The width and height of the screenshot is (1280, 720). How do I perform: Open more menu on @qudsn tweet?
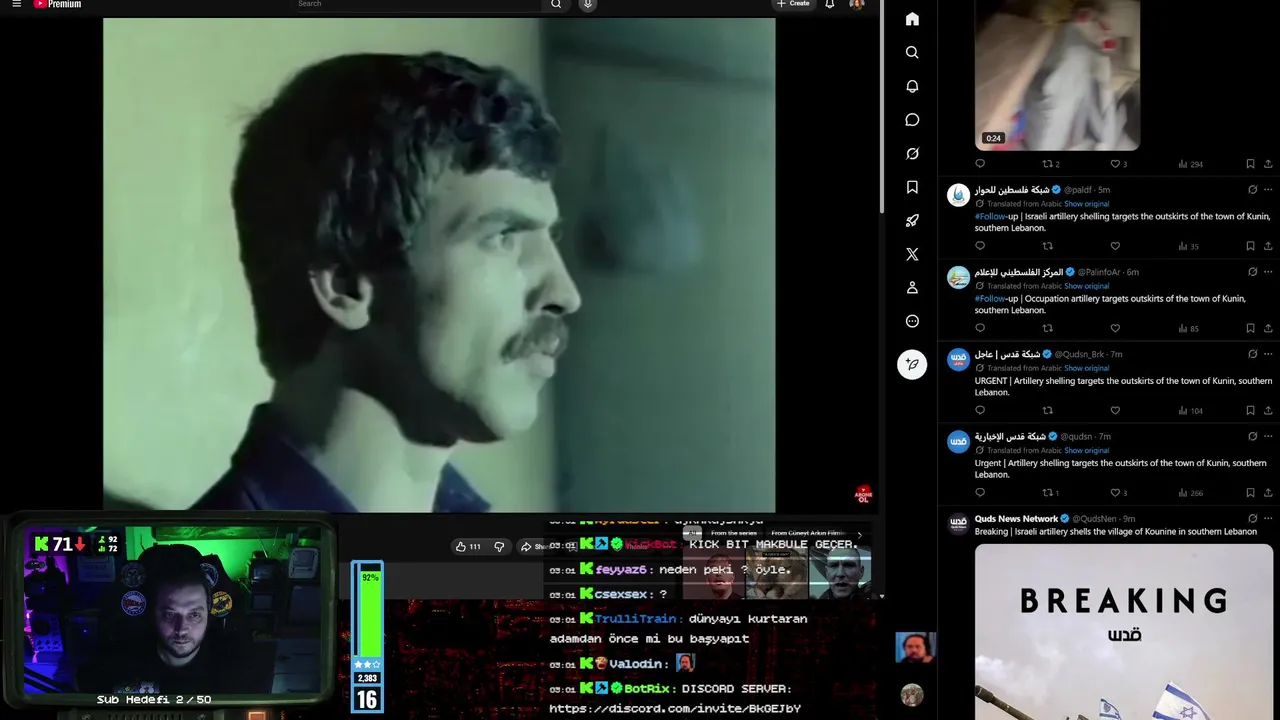coord(1268,436)
